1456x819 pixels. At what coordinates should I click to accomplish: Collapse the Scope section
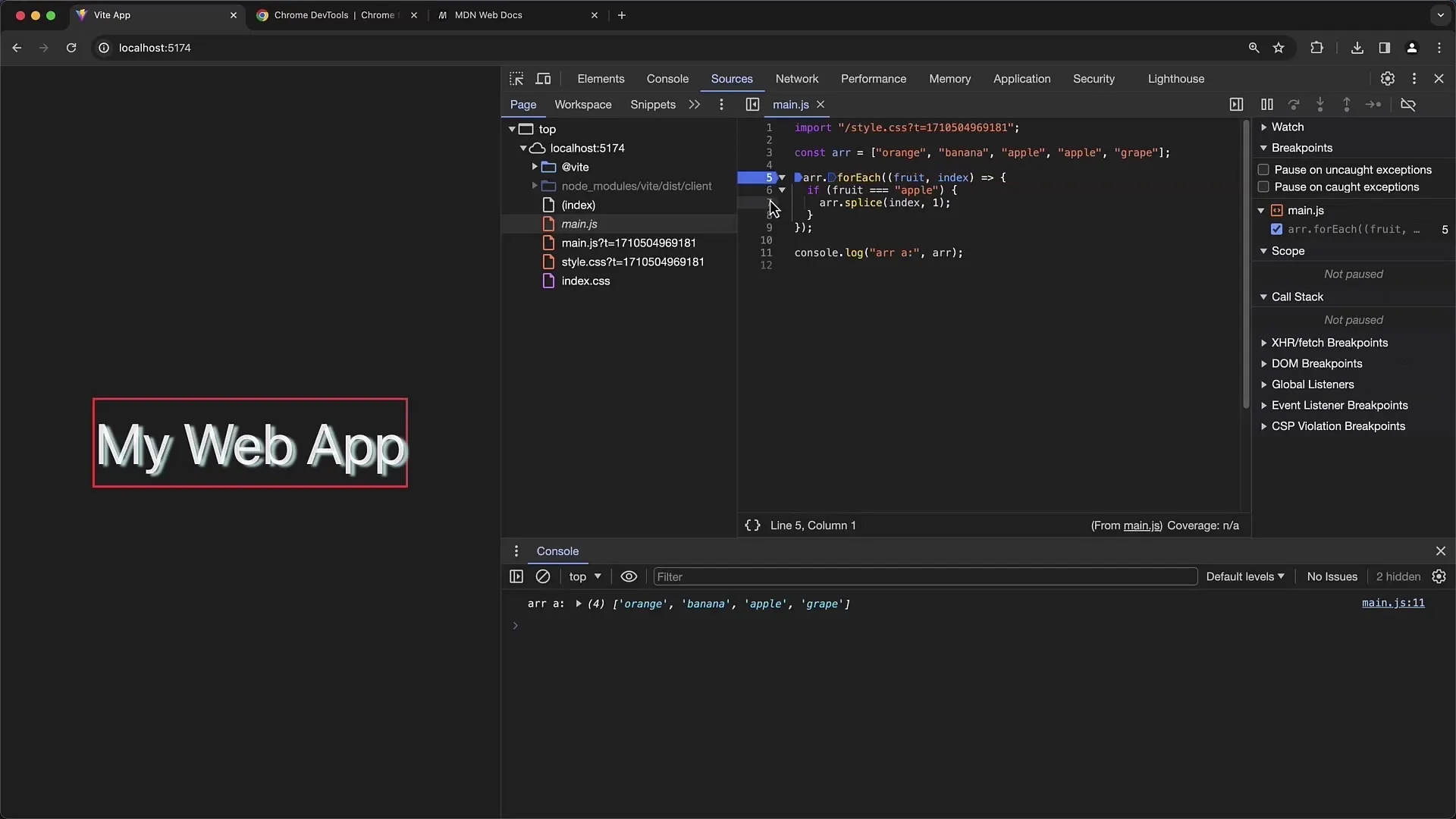1263,251
